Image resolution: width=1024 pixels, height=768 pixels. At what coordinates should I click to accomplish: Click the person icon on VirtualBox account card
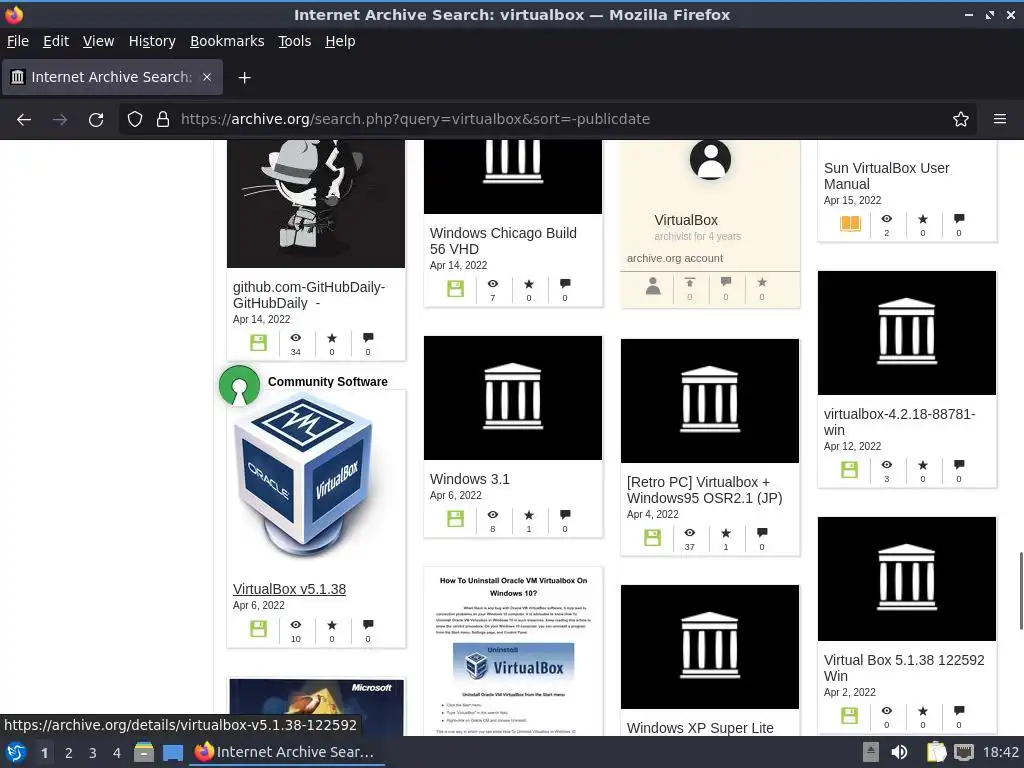click(653, 286)
